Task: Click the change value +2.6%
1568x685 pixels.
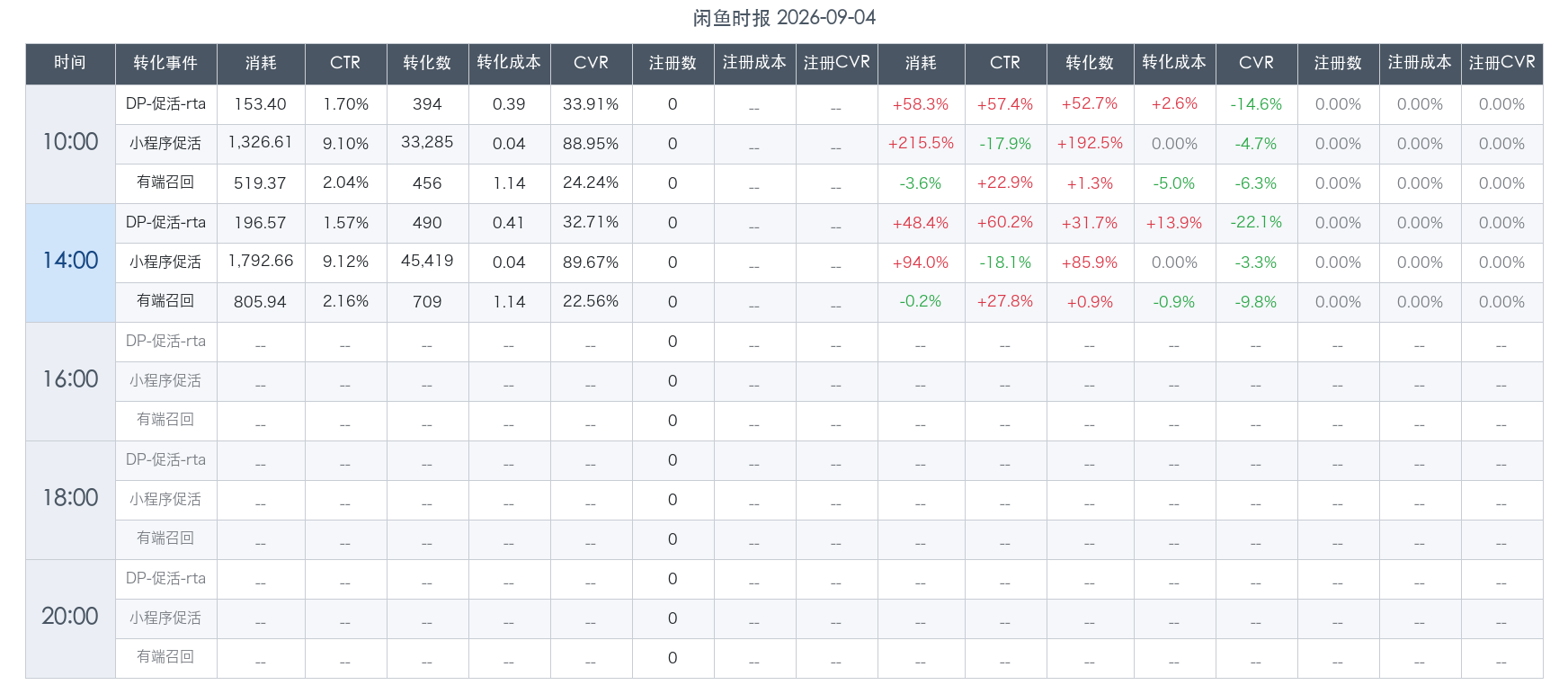Action: point(1174,104)
